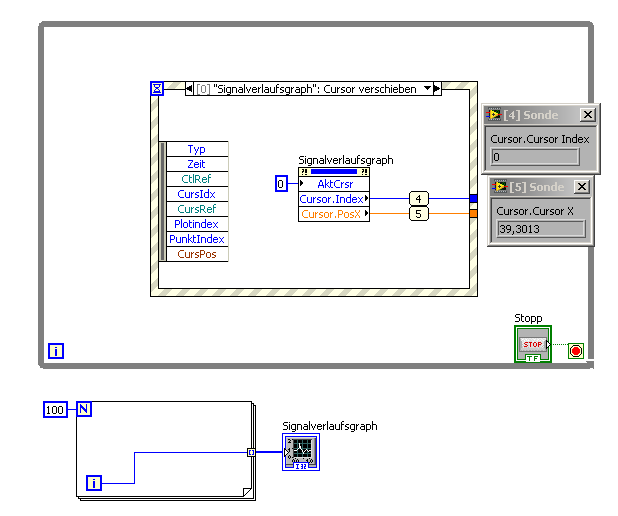This screenshot has width=618, height=516.
Task: Select the Typ event data node
Action: pos(197,149)
